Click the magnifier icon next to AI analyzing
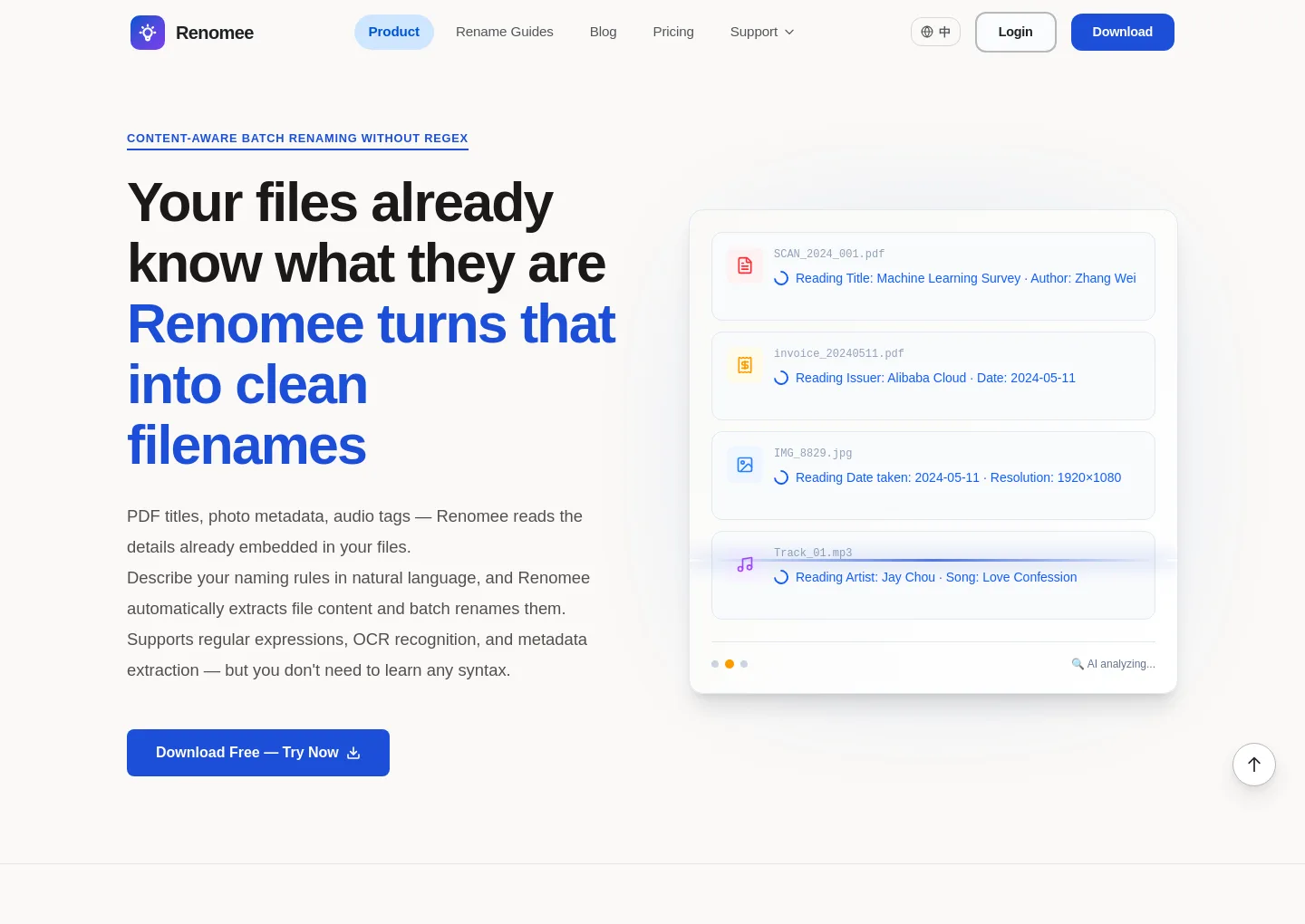The width and height of the screenshot is (1305, 924). [1078, 664]
